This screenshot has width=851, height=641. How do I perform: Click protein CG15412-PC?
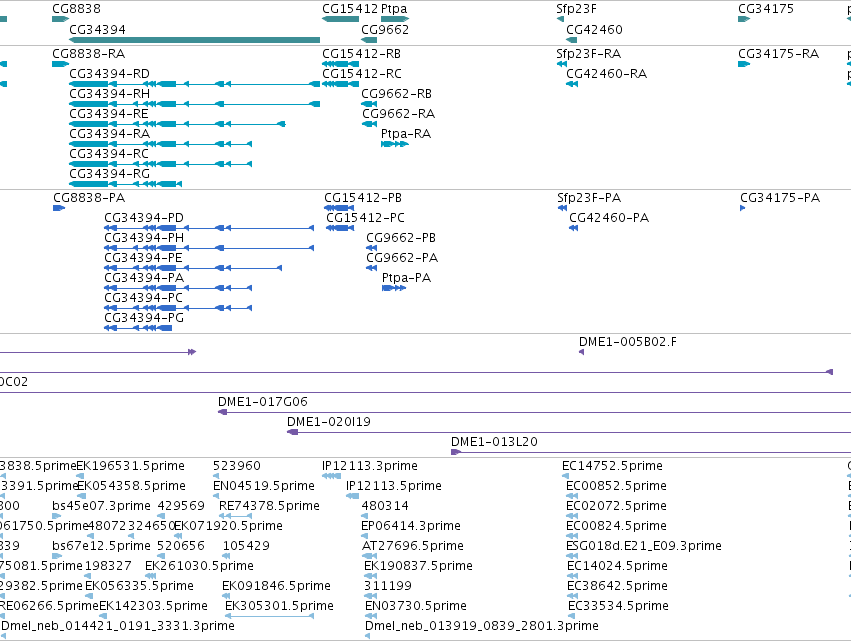[x=365, y=218]
